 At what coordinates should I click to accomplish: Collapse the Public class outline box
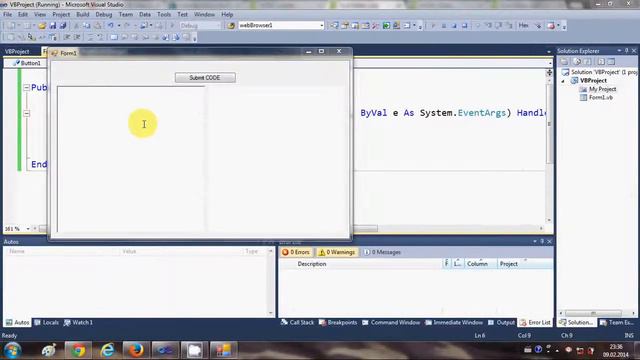pyautogui.click(x=27, y=87)
